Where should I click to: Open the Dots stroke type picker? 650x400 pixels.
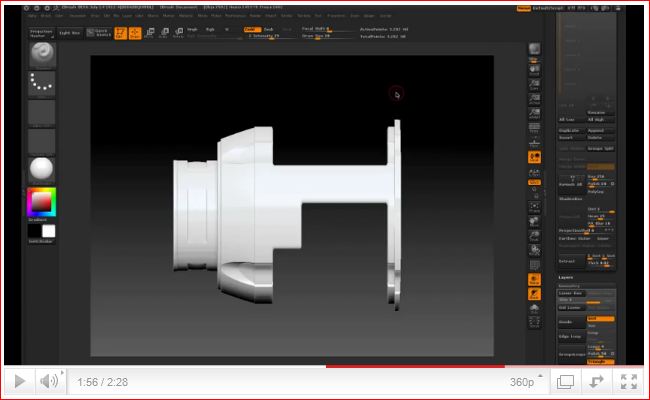coord(42,84)
